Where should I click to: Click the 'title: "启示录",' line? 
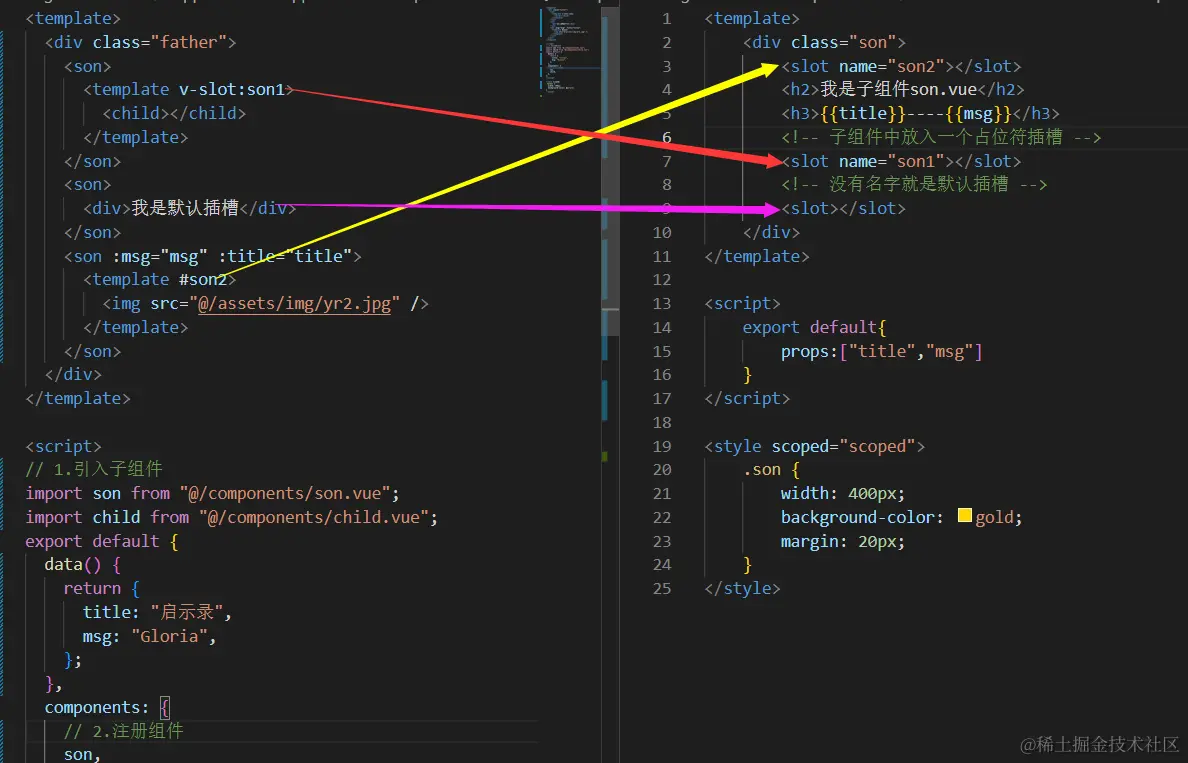coord(158,612)
